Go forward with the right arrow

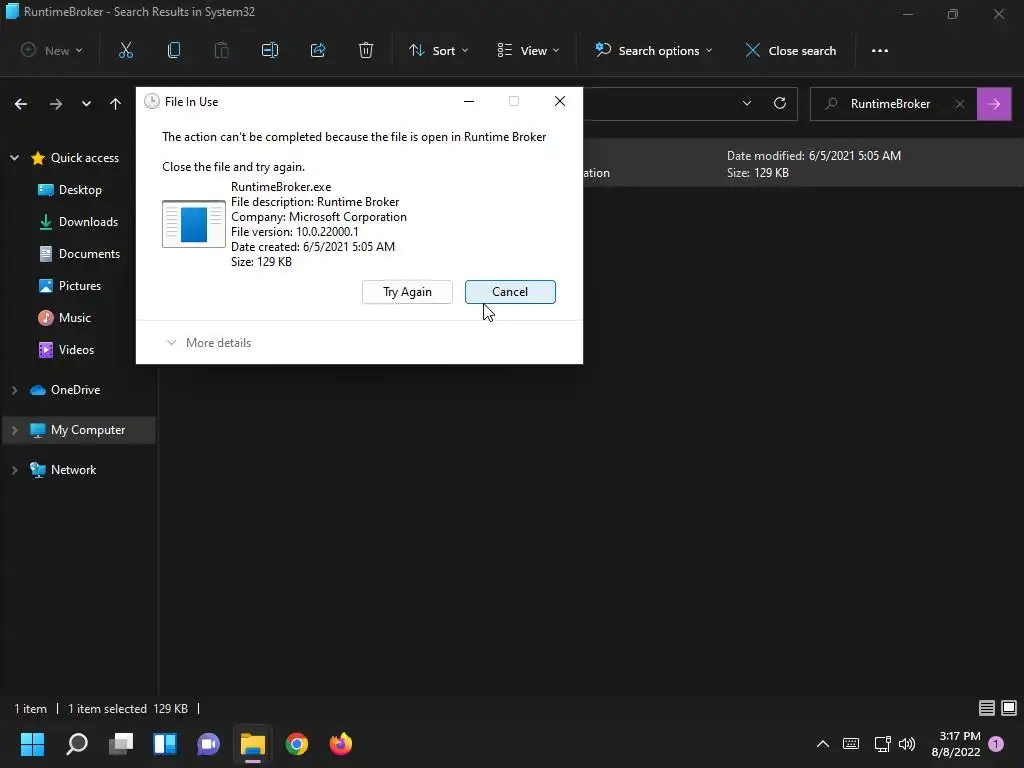pos(56,104)
